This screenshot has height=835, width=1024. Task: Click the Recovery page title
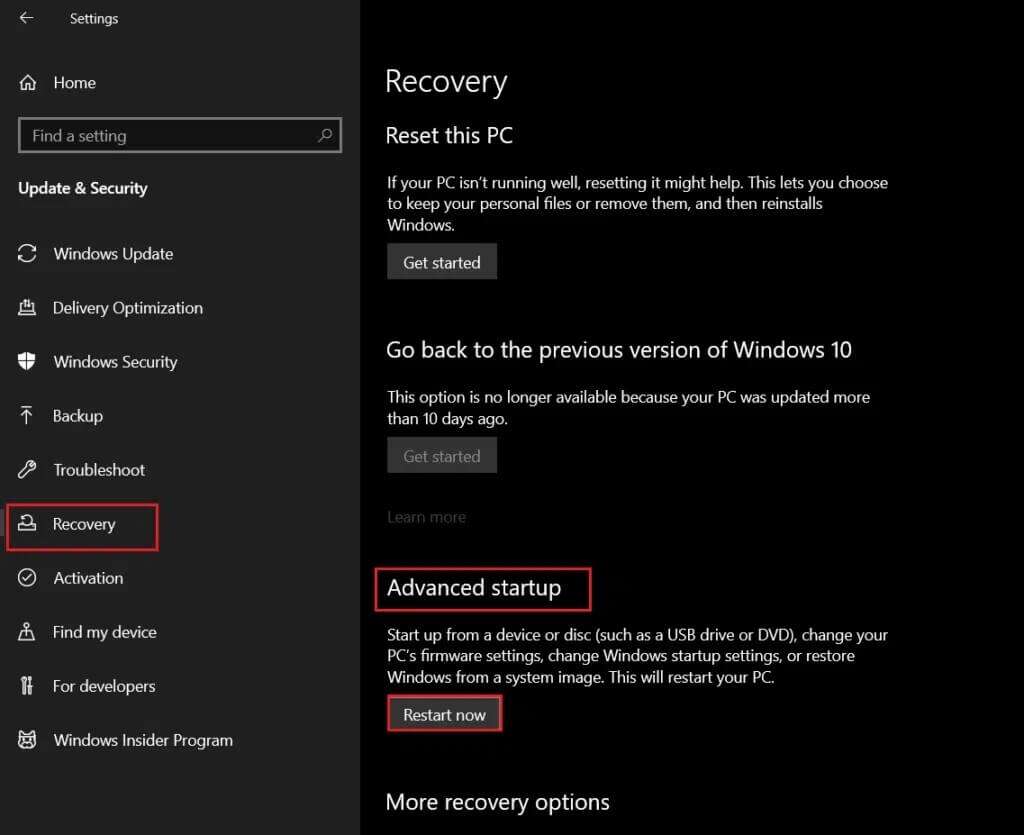(x=446, y=82)
